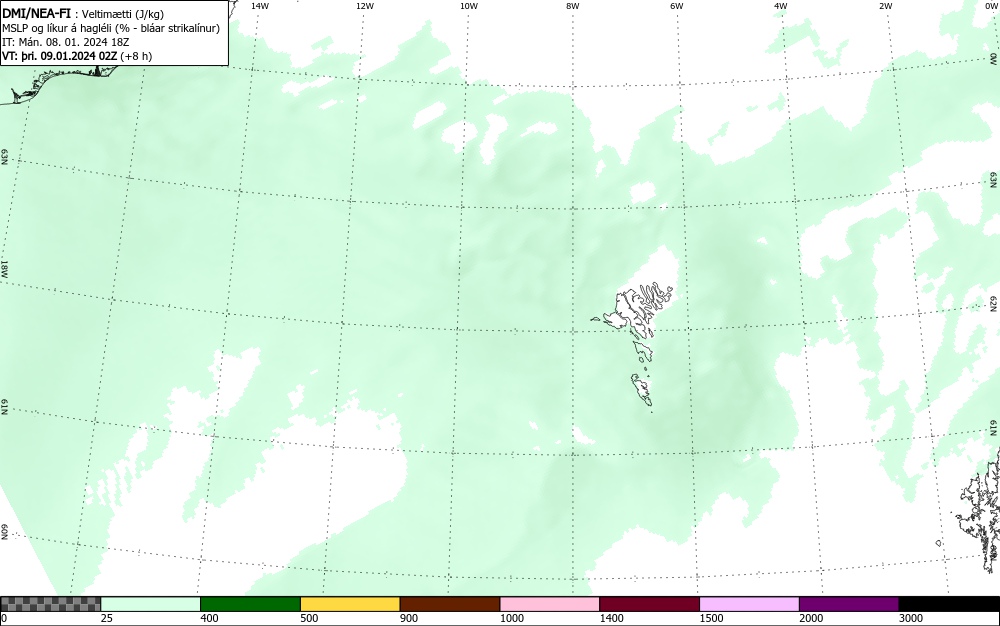This screenshot has height=626, width=1000.
Task: Choose the light purple 1500–2000 legend swatch
Action: tap(749, 604)
